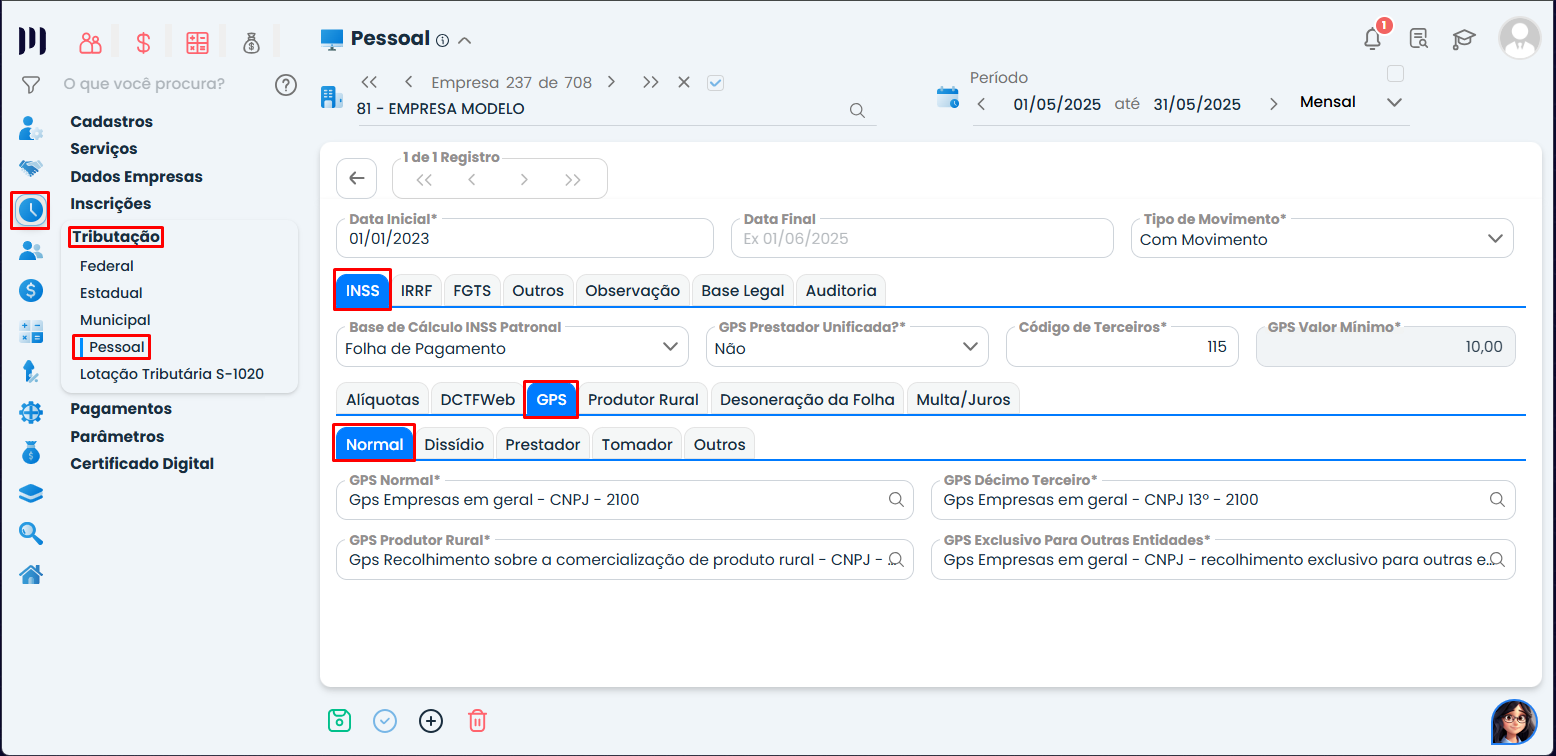Screen dimensions: 1556x756
Task: Open the virtual assistant avatar
Action: (x=1513, y=722)
